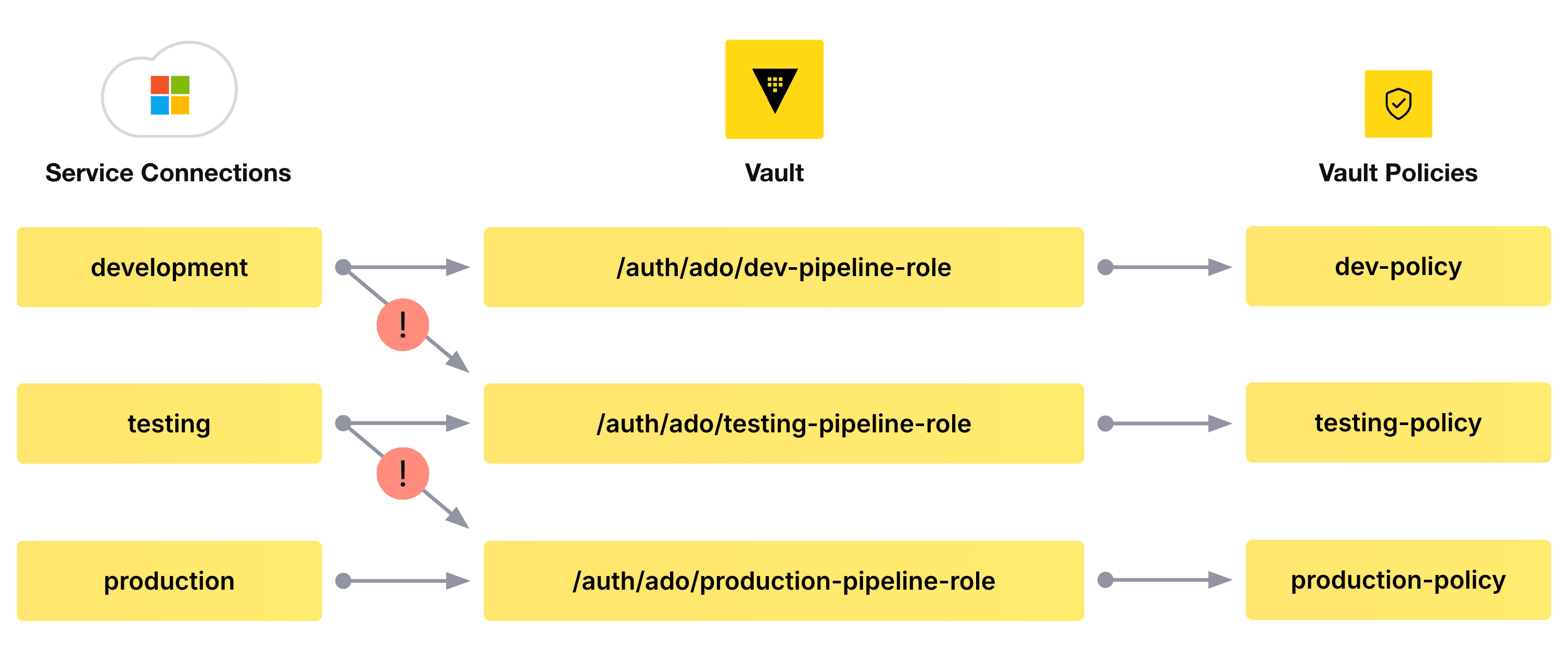1568x648 pixels.
Task: Click the yellow Vault triangle logo
Action: pos(774,89)
